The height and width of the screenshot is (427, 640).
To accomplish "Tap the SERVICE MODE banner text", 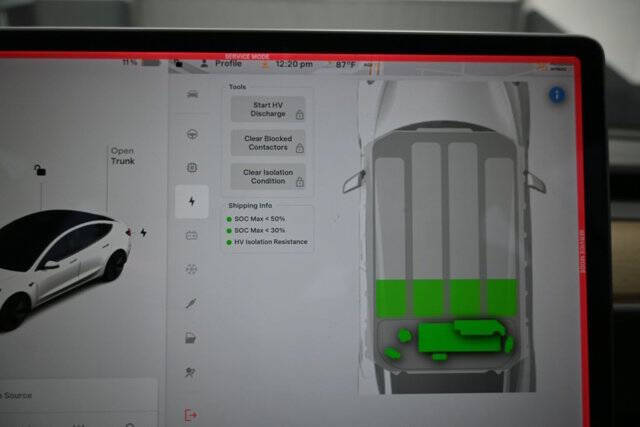I will click(247, 56).
